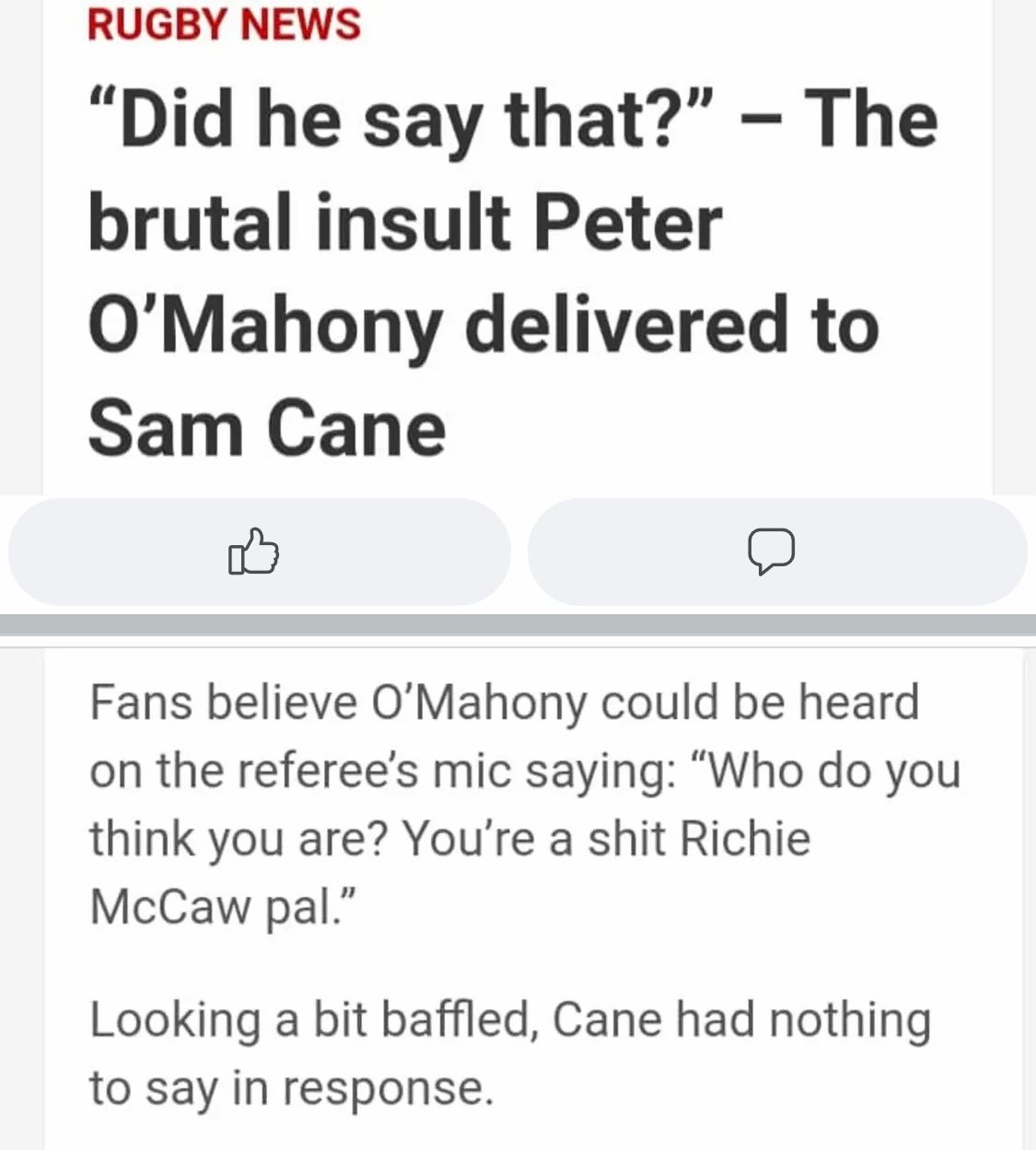
Task: Click the rounded Comment button pill
Action: coord(776,552)
